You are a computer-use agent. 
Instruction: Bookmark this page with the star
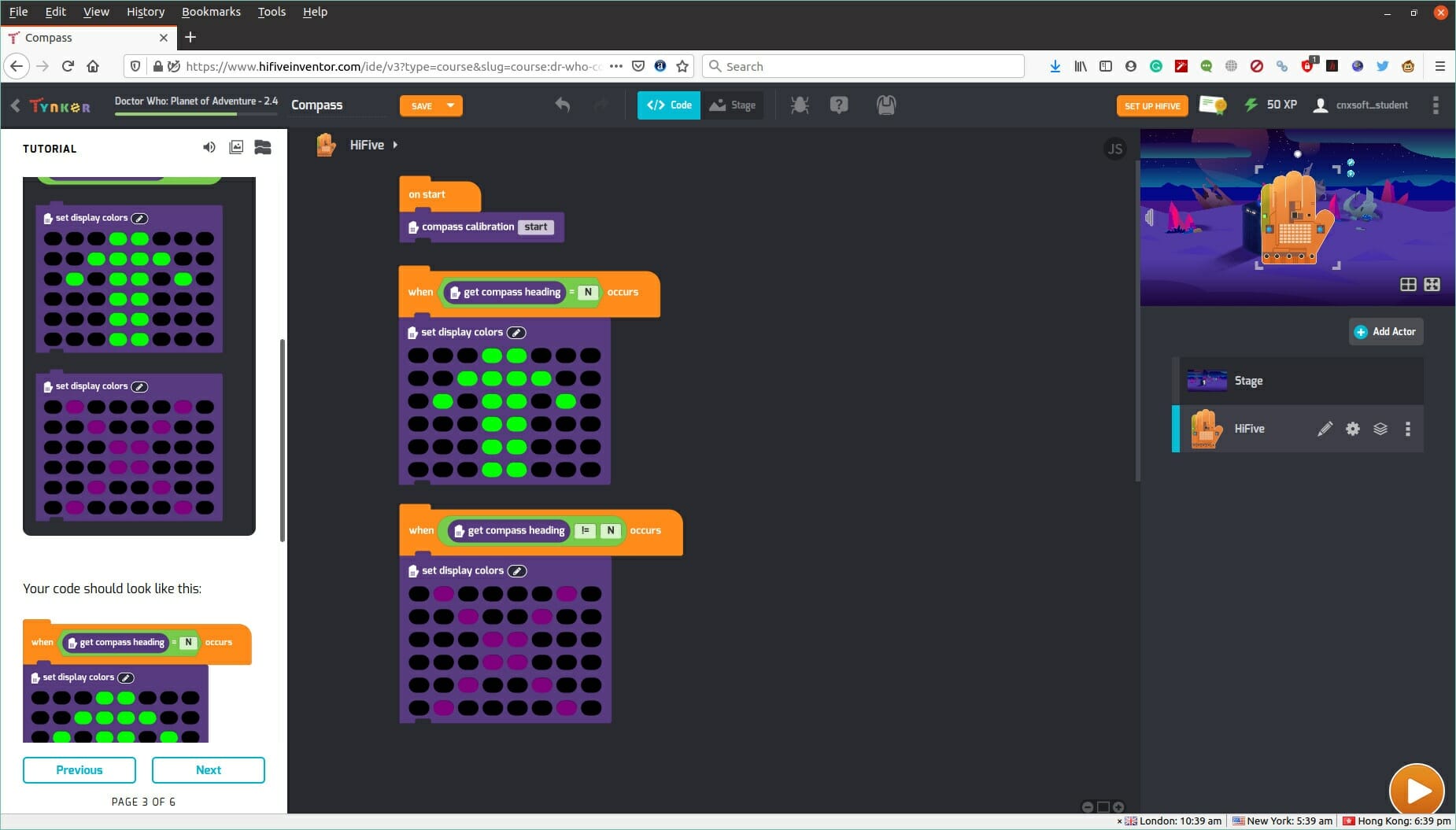point(682,66)
